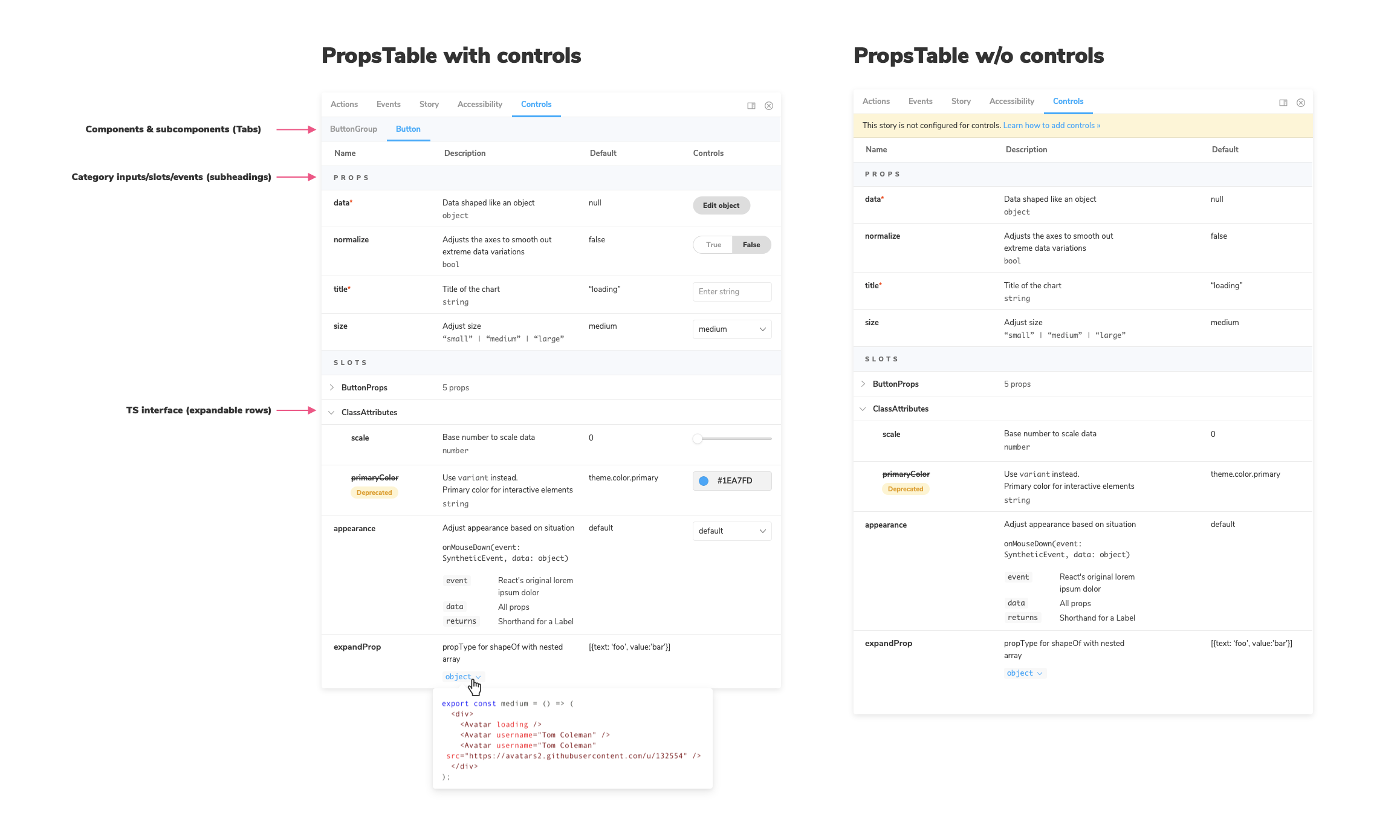Screen dimensions: 1400x840
Task: Set normalize control to True
Action: [713, 244]
